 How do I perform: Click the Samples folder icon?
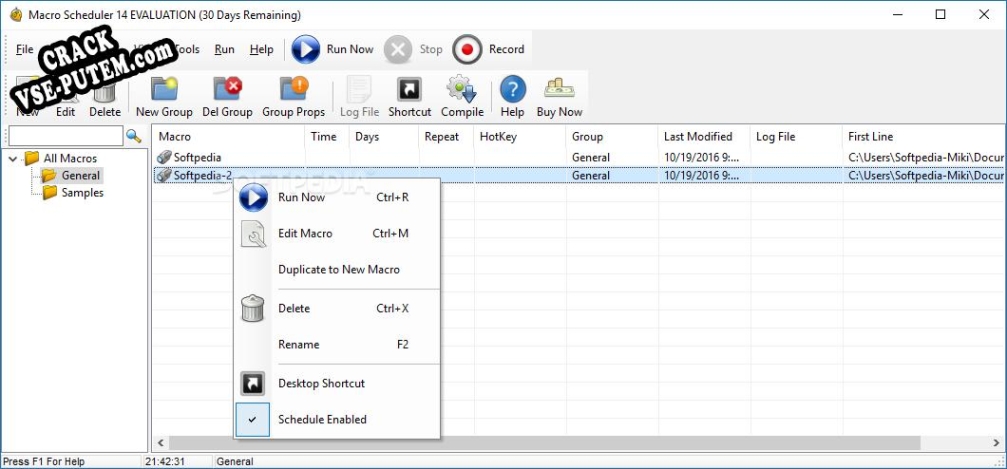50,193
